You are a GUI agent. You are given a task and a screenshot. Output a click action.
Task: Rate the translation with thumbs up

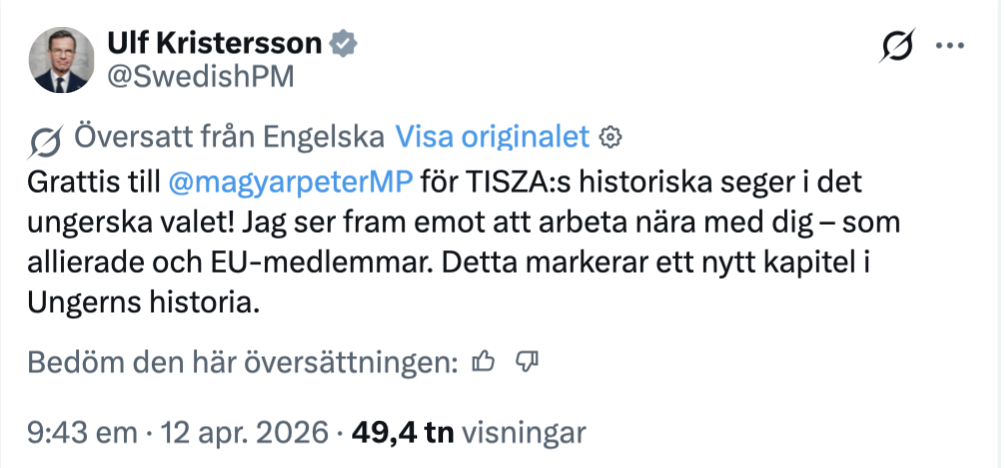tap(484, 362)
